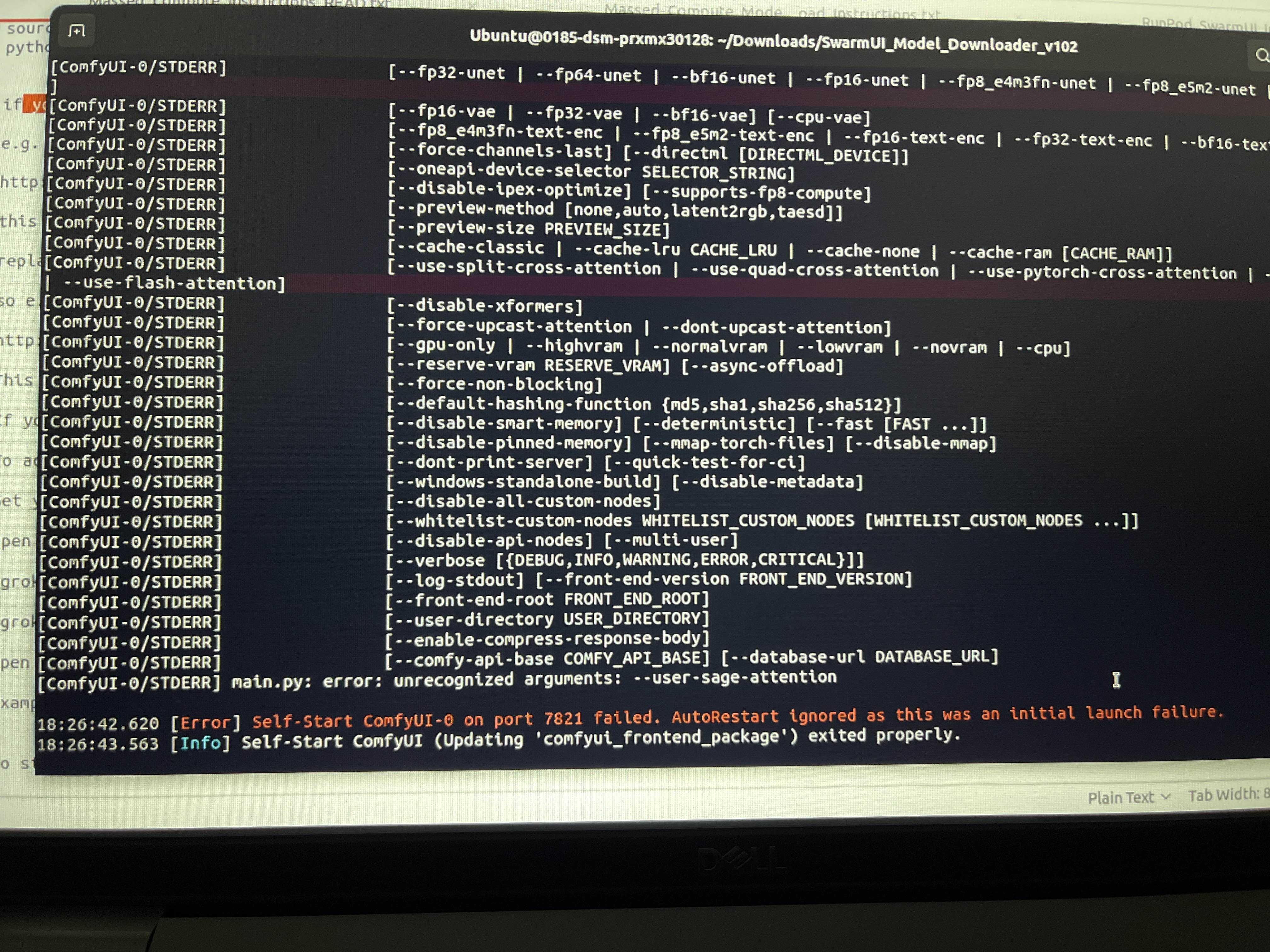1270x952 pixels.
Task: Click the chevron next to Plain Text
Action: click(1165, 796)
